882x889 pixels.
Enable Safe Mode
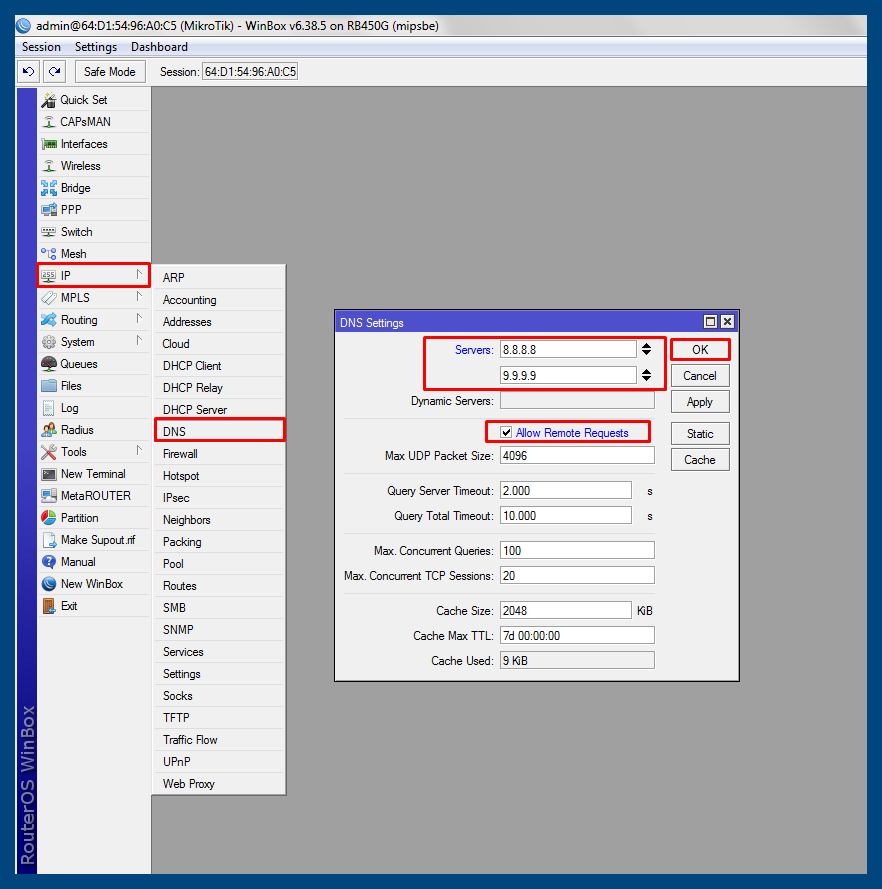point(109,71)
